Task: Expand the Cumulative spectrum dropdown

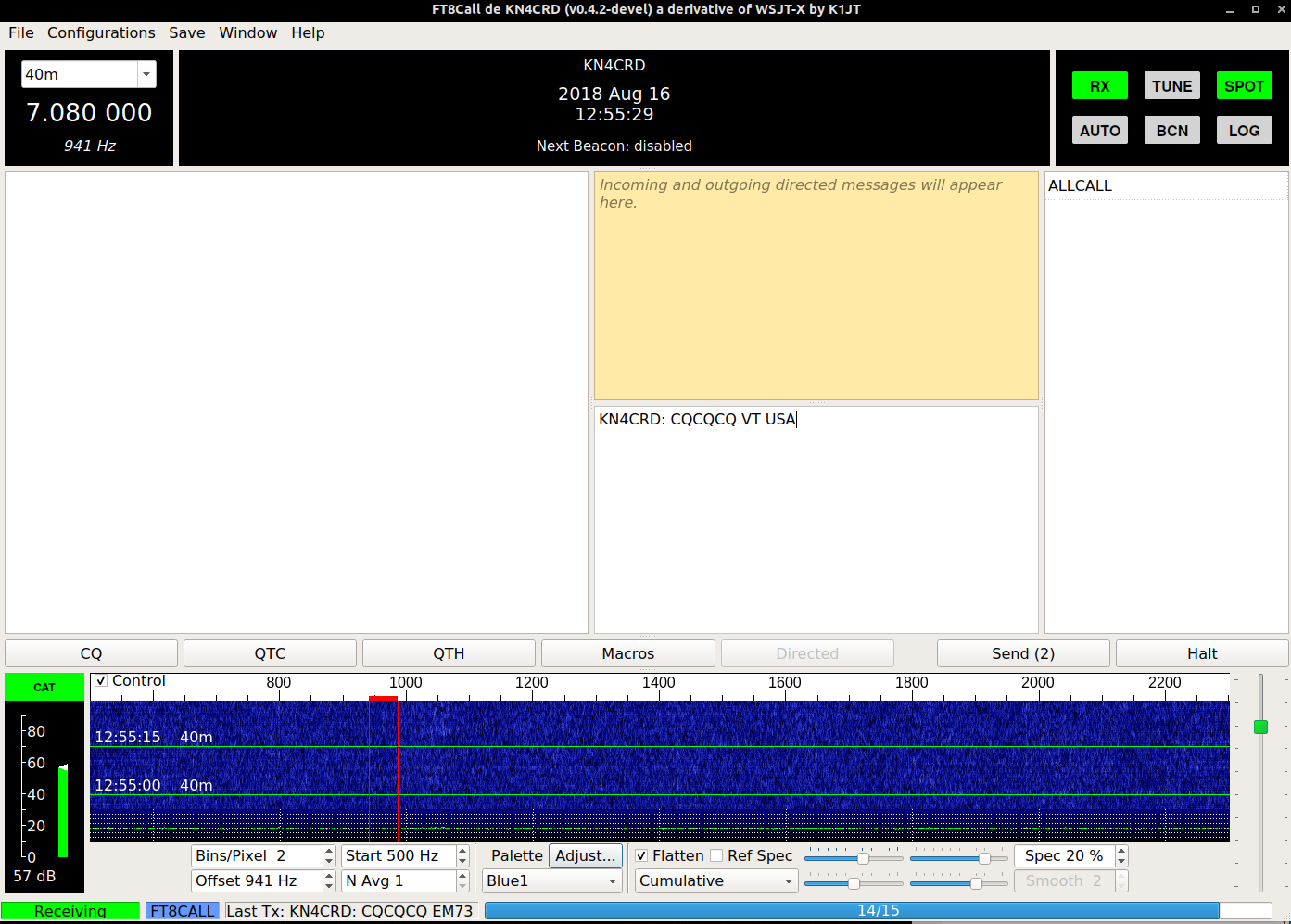Action: tap(716, 880)
